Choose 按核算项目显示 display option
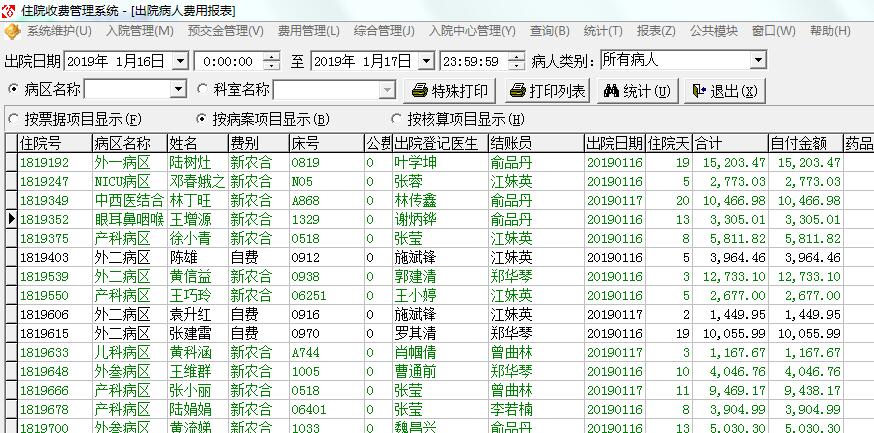The image size is (874, 433). (x=396, y=119)
